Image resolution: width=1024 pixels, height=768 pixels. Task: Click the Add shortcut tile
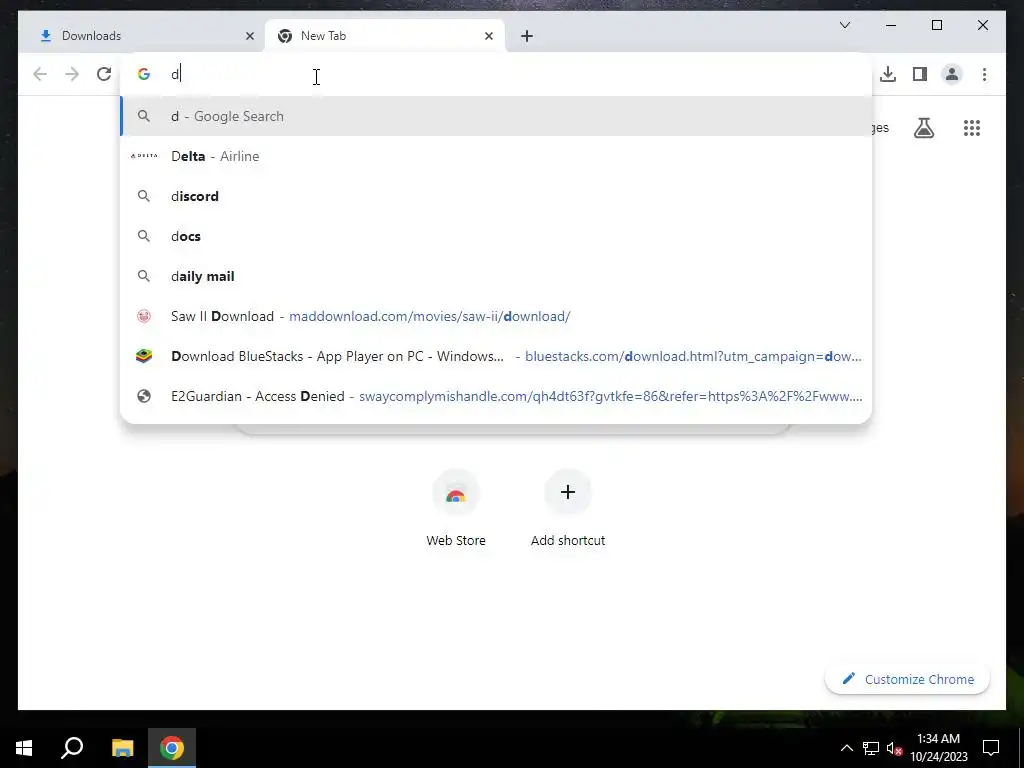point(568,507)
